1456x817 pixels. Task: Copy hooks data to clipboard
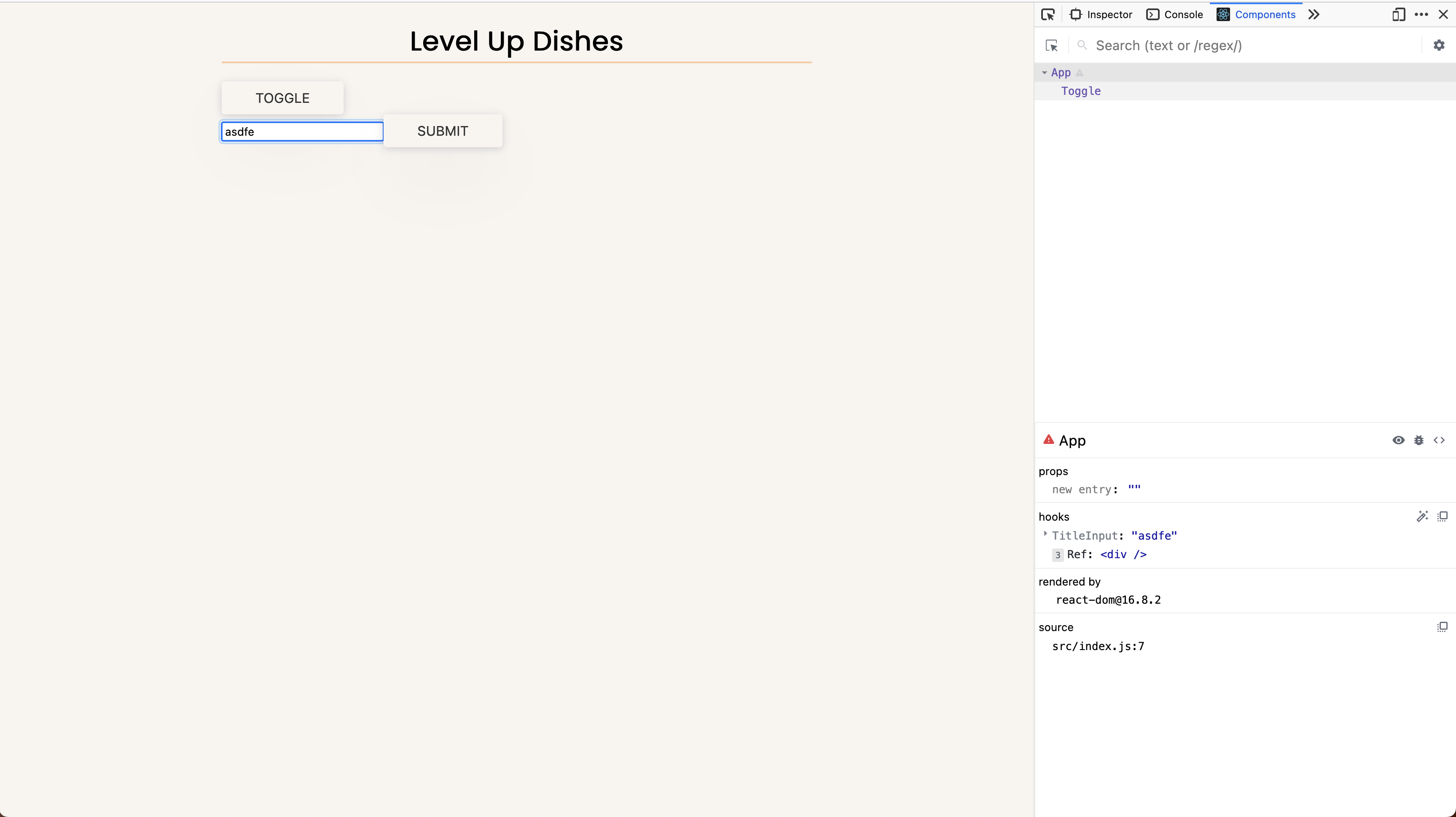[x=1442, y=516]
